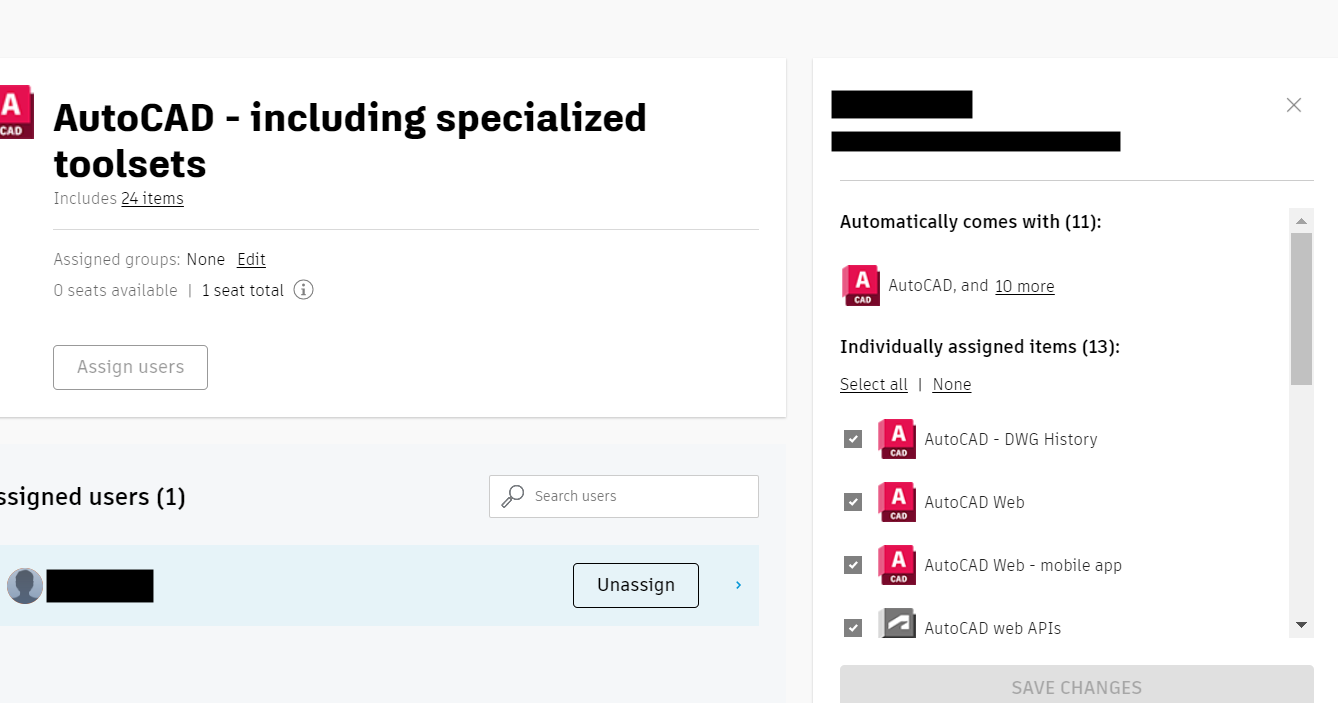The image size is (1338, 703).
Task: Click the AutoCAD web APIs icon
Action: point(896,627)
